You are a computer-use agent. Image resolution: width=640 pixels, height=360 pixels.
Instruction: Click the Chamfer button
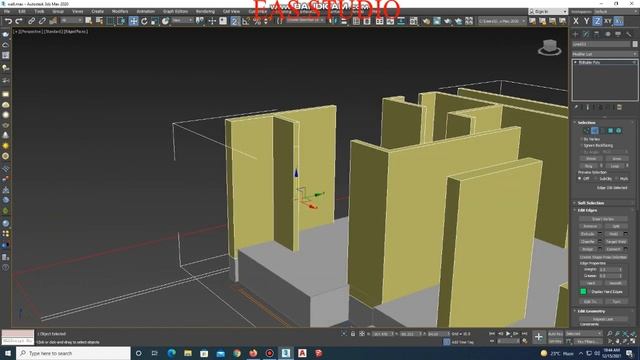click(x=588, y=242)
